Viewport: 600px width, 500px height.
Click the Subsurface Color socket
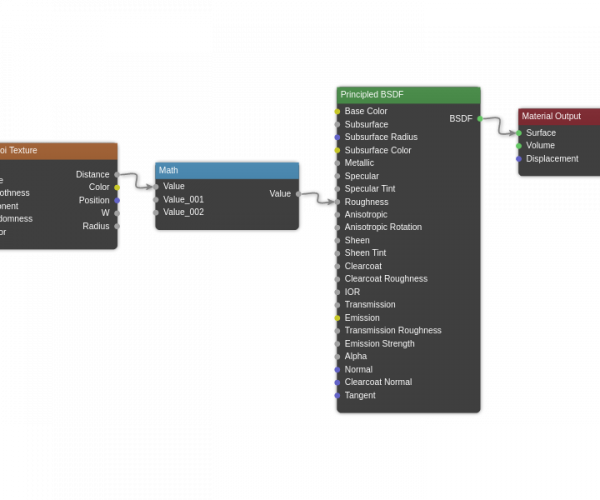337,150
